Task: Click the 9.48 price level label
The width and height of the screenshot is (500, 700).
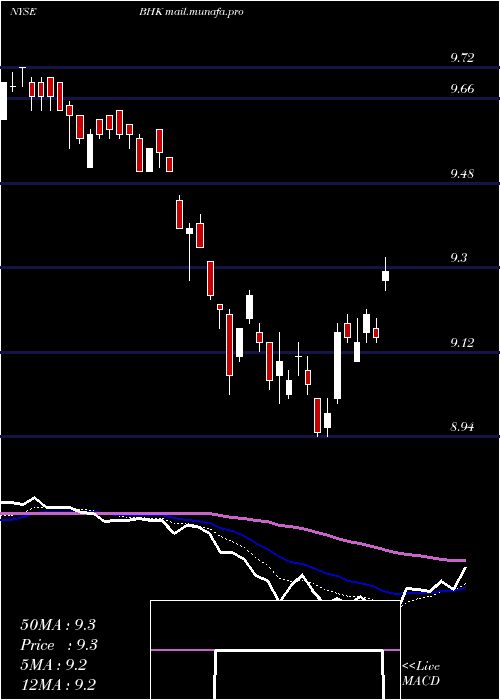Action: (x=462, y=173)
